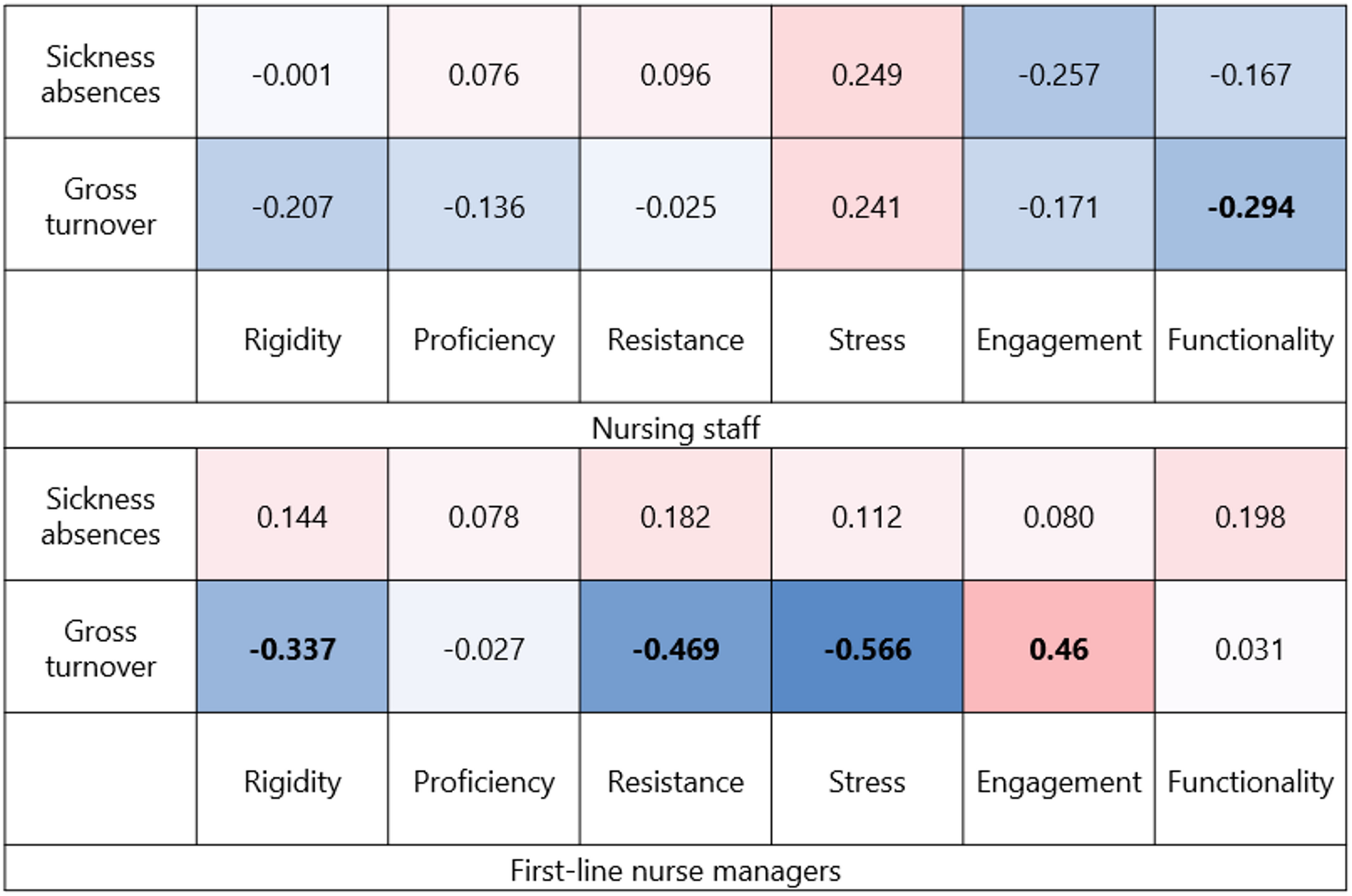Click the bold -0.337 cell
The image size is (1352, 896).
click(292, 649)
